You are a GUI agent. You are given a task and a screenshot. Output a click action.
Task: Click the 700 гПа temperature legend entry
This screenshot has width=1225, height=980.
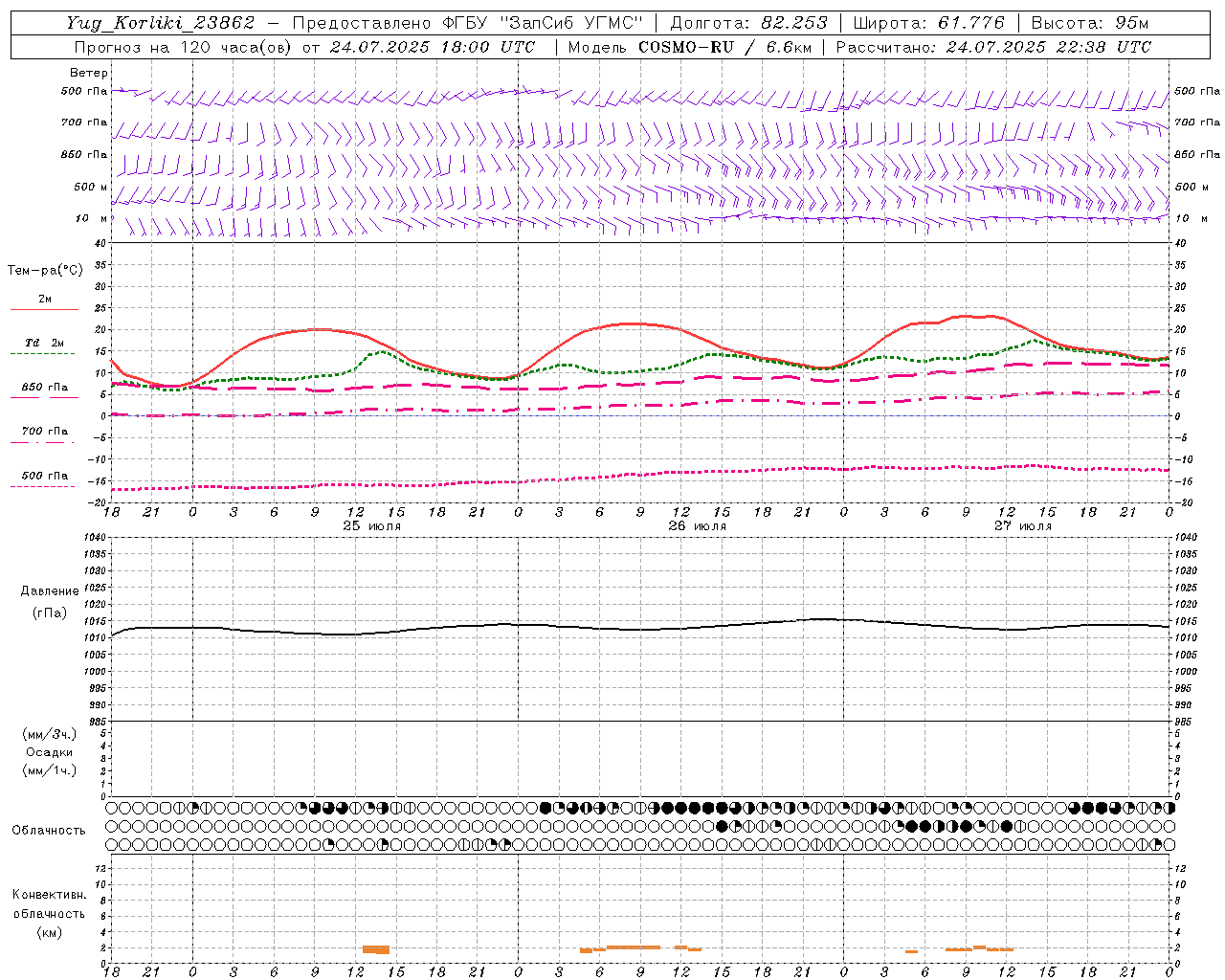click(45, 431)
